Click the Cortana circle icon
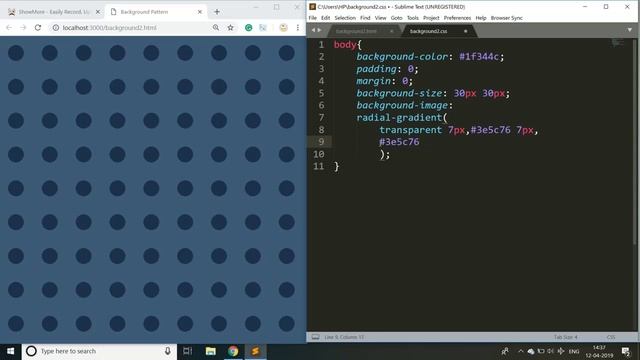 [x=31, y=351]
